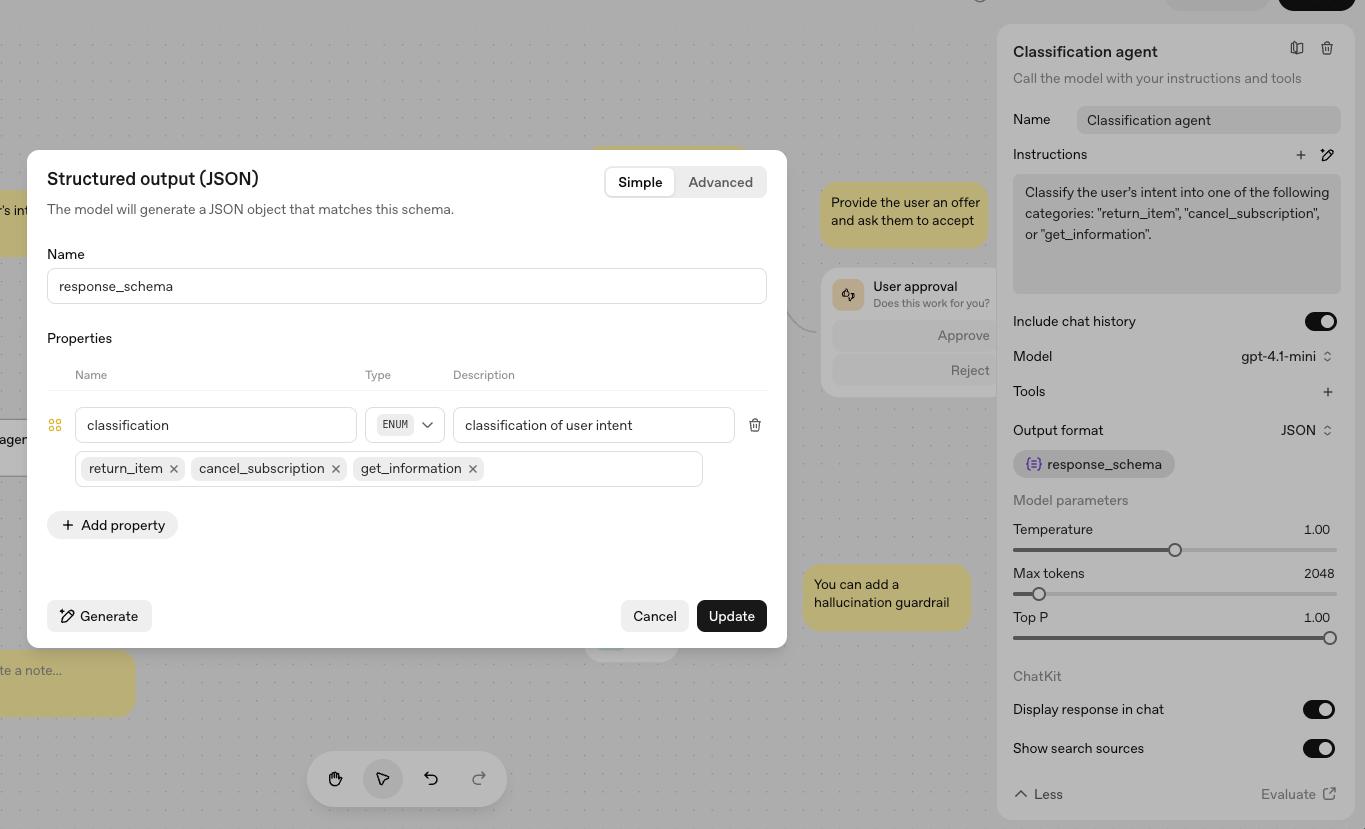This screenshot has width=1365, height=829.
Task: Delete the Classification agent node
Action: tap(1327, 48)
